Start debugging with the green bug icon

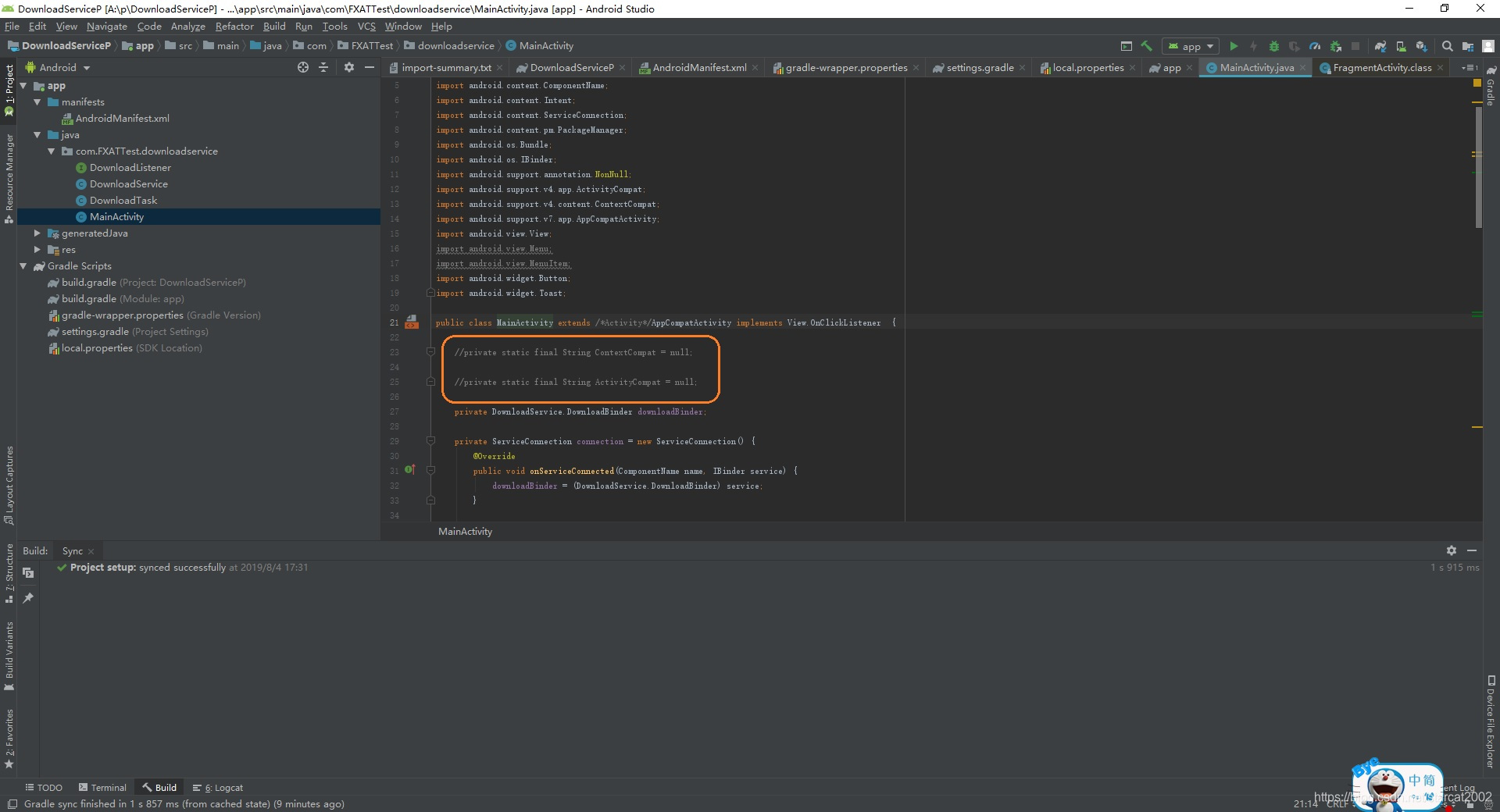pos(1273,46)
